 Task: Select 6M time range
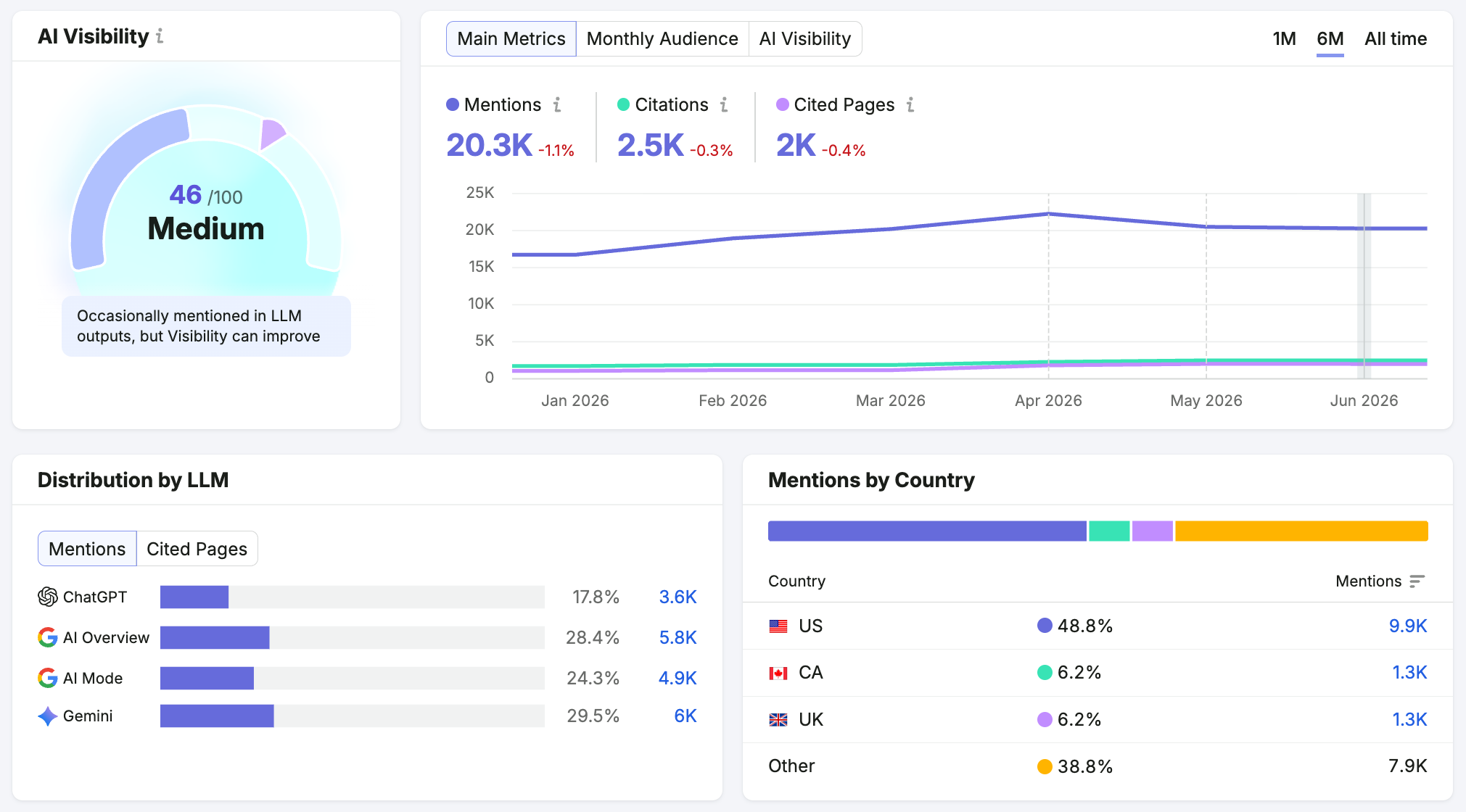(x=1330, y=38)
